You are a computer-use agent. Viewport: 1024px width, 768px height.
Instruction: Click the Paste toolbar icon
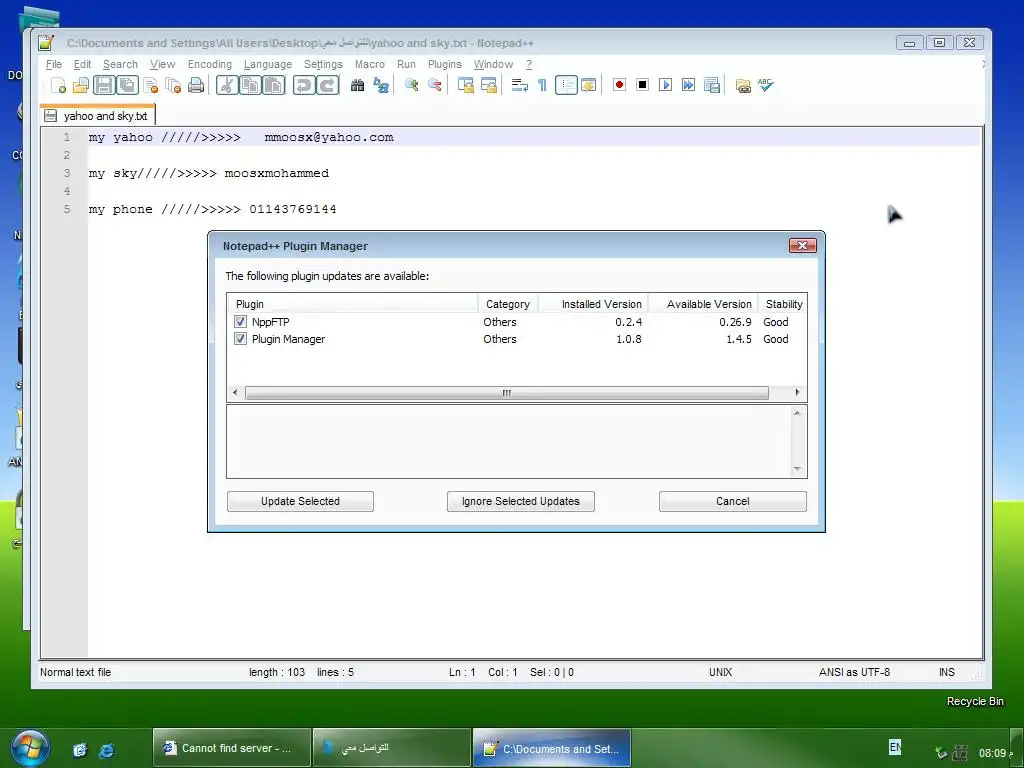[274, 86]
